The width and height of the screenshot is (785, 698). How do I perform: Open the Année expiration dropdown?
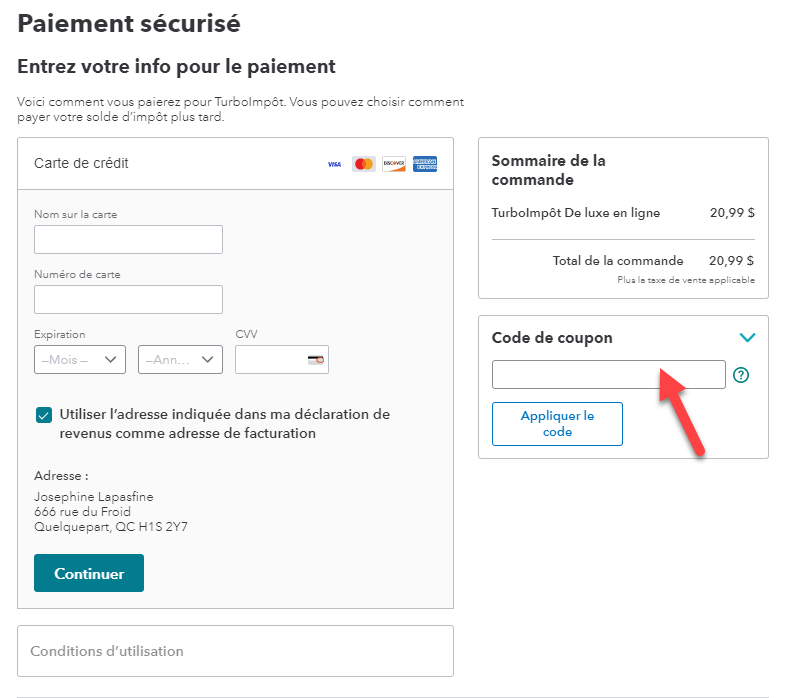coord(180,360)
